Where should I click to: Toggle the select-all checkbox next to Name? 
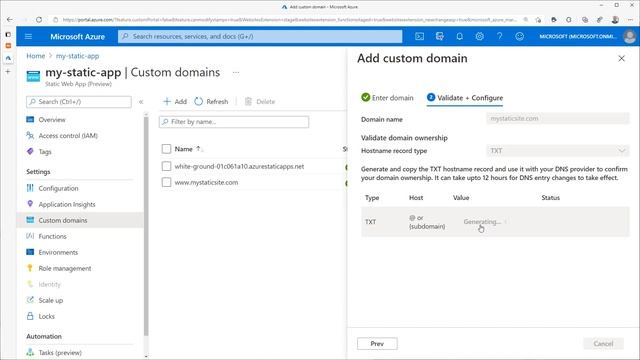(x=166, y=149)
